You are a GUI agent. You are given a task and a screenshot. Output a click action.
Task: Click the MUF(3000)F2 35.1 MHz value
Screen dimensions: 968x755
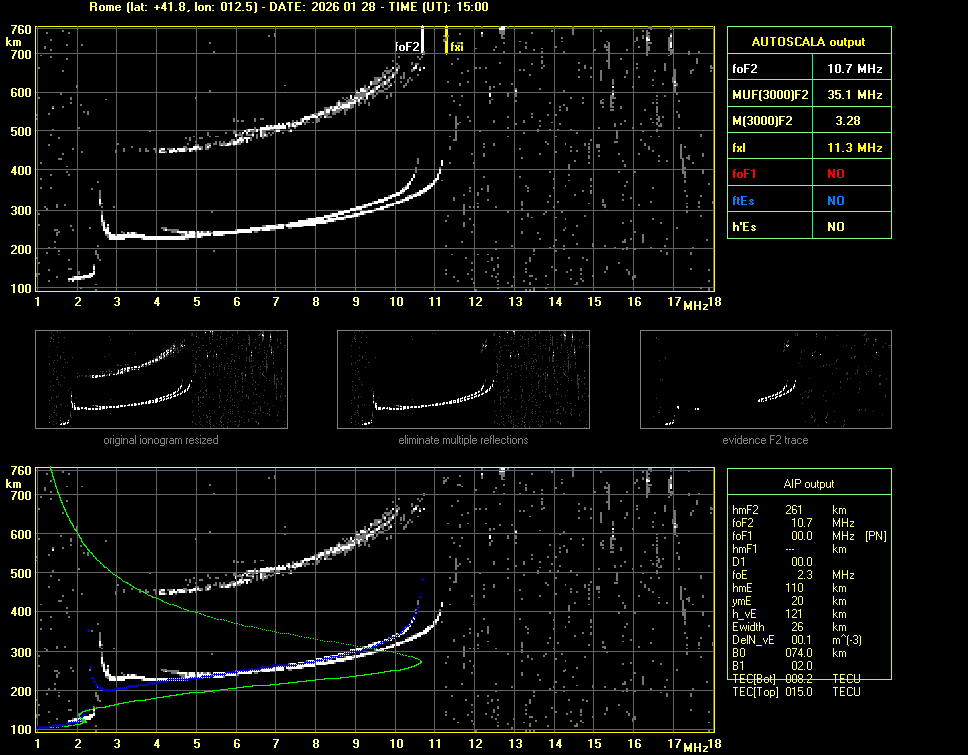[x=854, y=94]
